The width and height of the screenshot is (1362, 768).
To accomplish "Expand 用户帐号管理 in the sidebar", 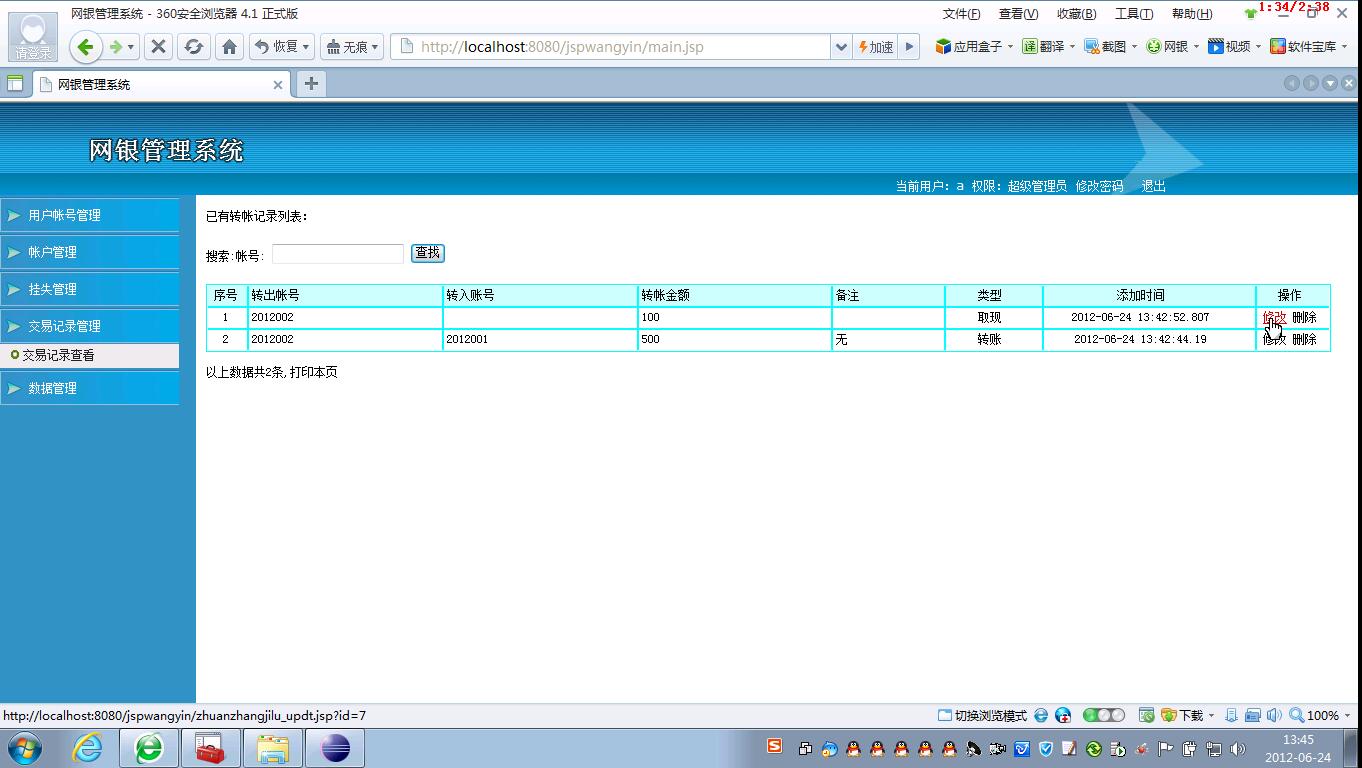I will point(90,215).
